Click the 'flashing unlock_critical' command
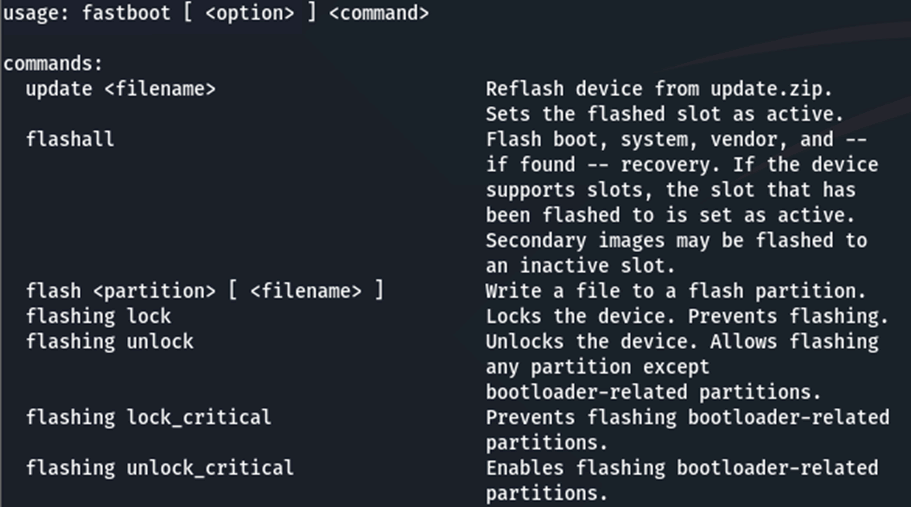The width and height of the screenshot is (911, 507). tap(160, 467)
